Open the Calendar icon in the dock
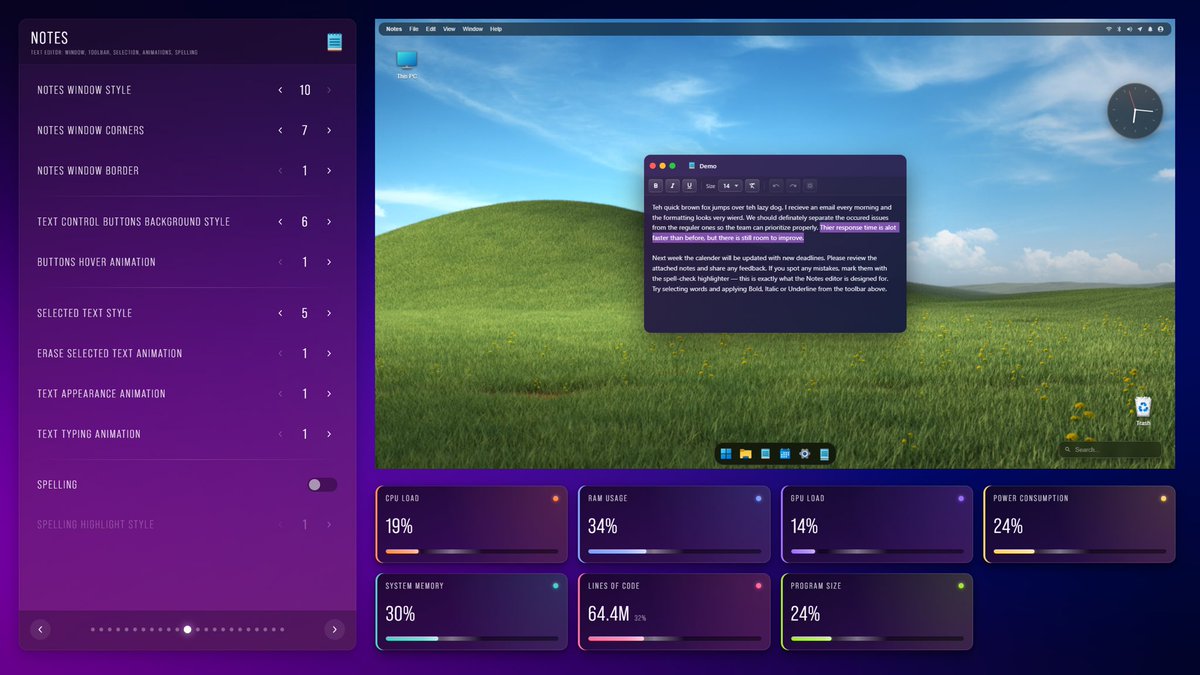 point(785,454)
